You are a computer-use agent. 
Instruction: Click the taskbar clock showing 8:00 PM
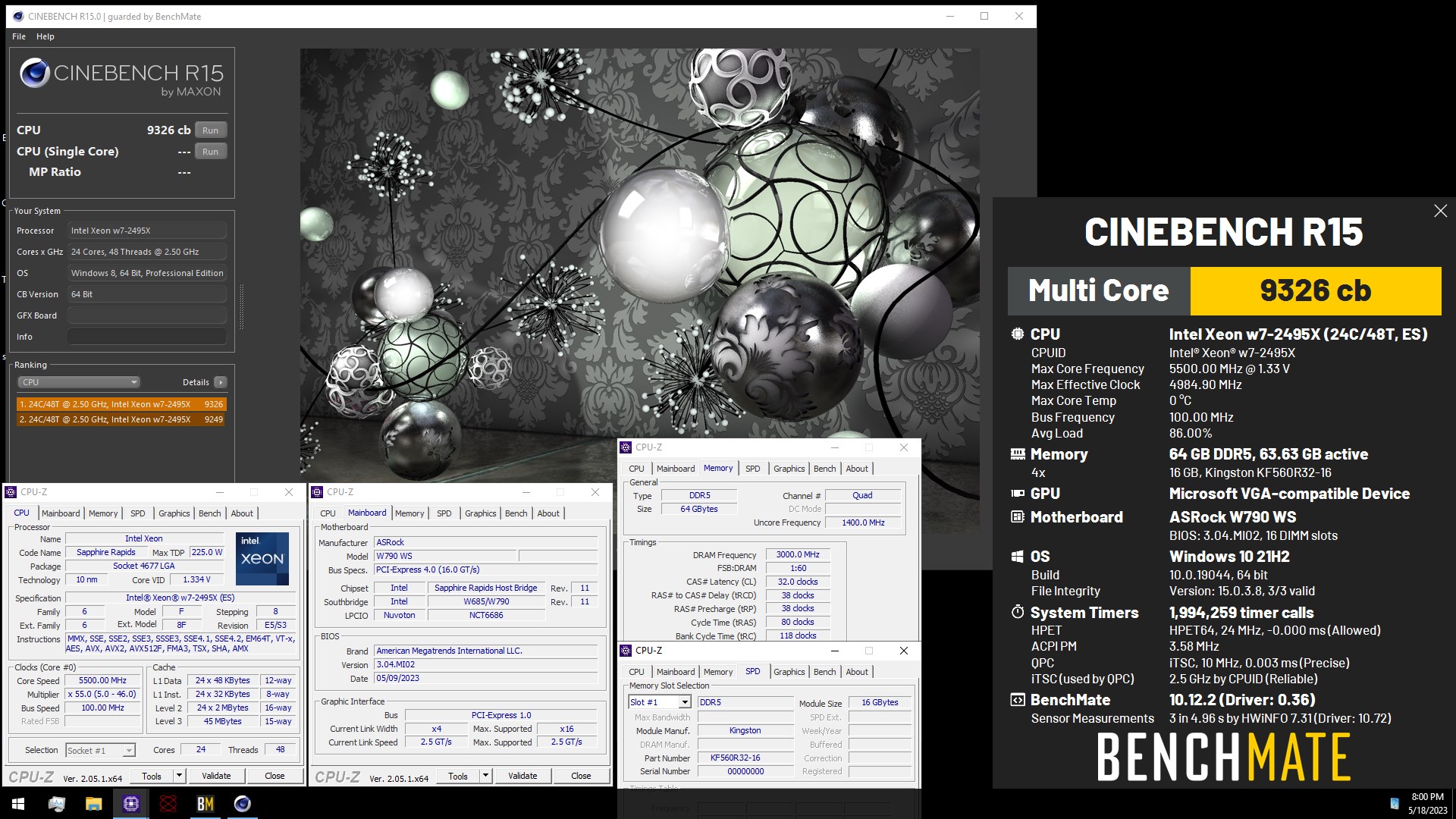click(x=1427, y=804)
